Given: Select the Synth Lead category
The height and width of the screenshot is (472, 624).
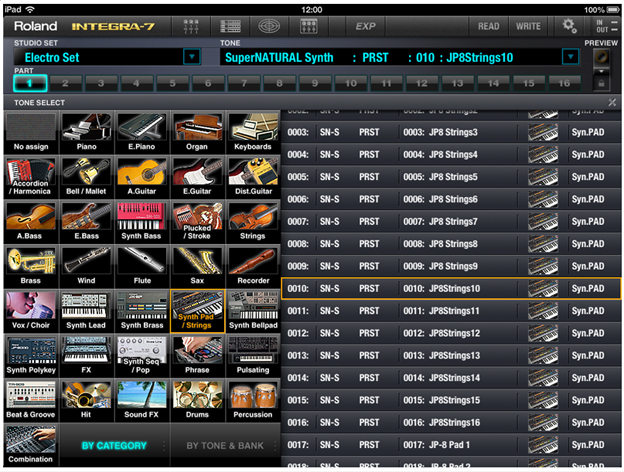Looking at the screenshot, I should click(86, 311).
